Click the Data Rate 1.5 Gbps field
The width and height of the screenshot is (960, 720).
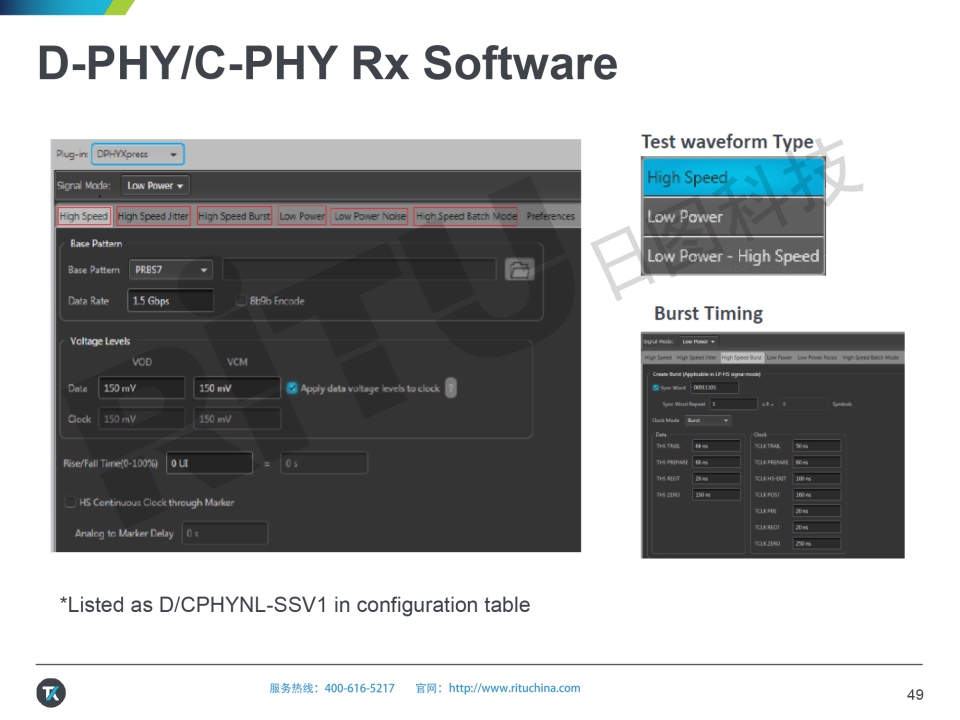click(x=170, y=301)
